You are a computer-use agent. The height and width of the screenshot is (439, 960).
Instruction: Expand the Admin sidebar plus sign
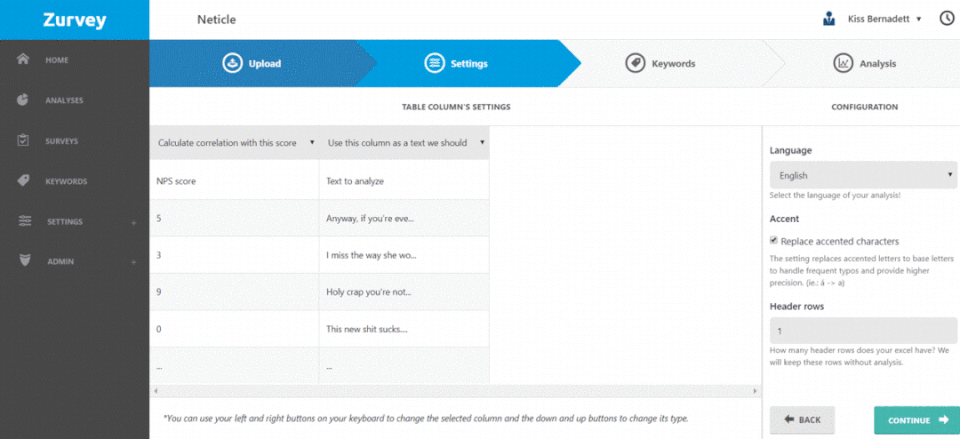click(x=133, y=262)
